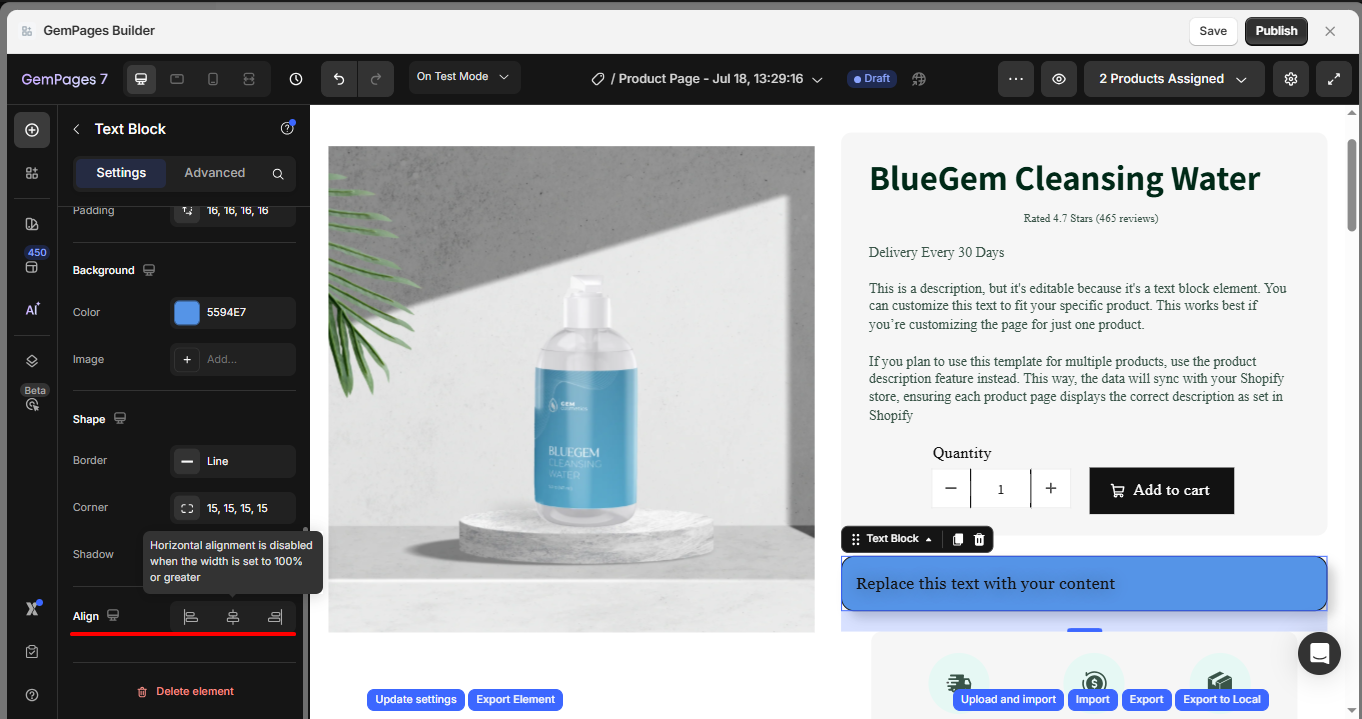Select the Settings tab
The width and height of the screenshot is (1362, 719).
click(x=121, y=173)
